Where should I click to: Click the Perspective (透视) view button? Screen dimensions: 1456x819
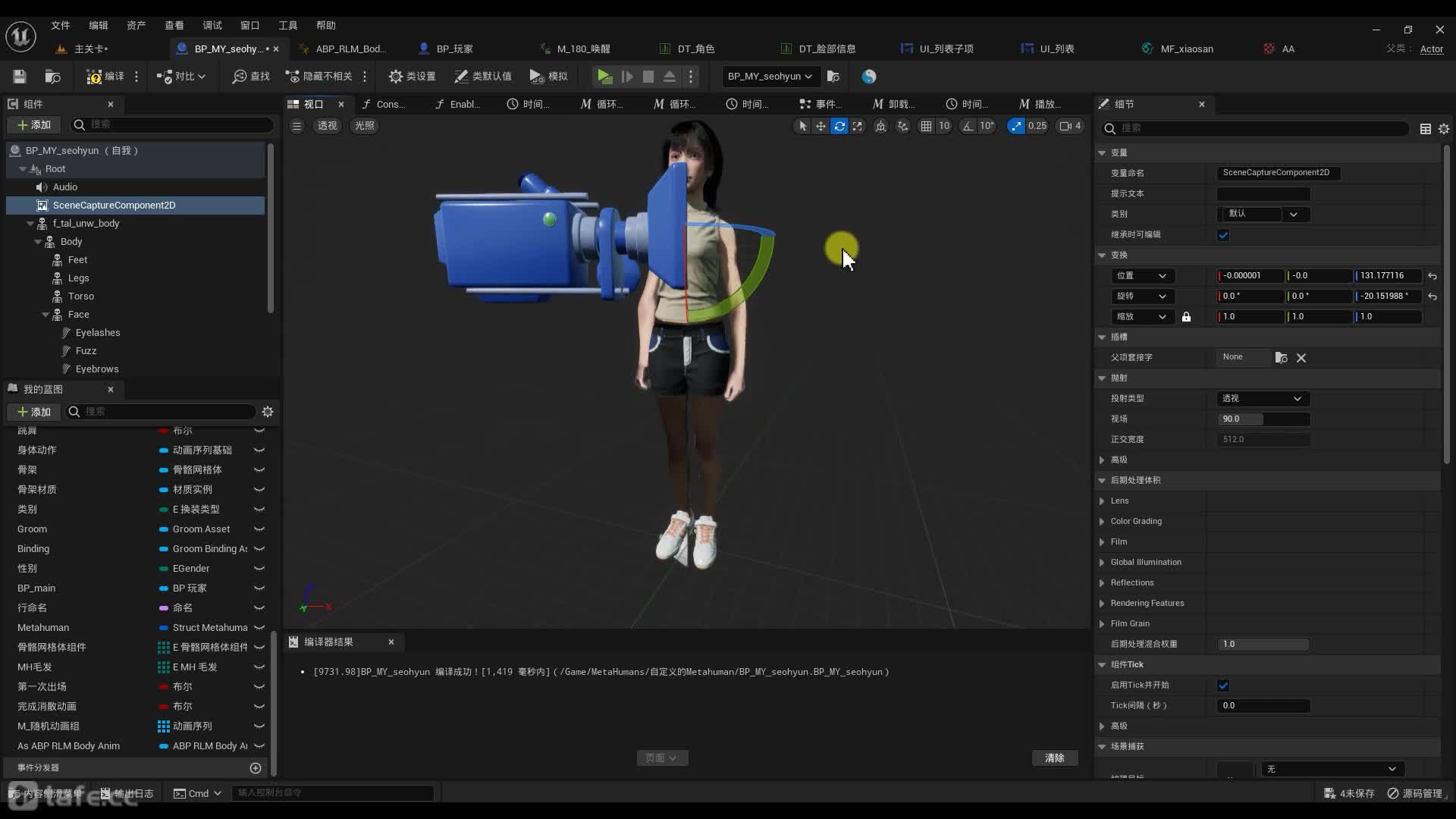[327, 126]
